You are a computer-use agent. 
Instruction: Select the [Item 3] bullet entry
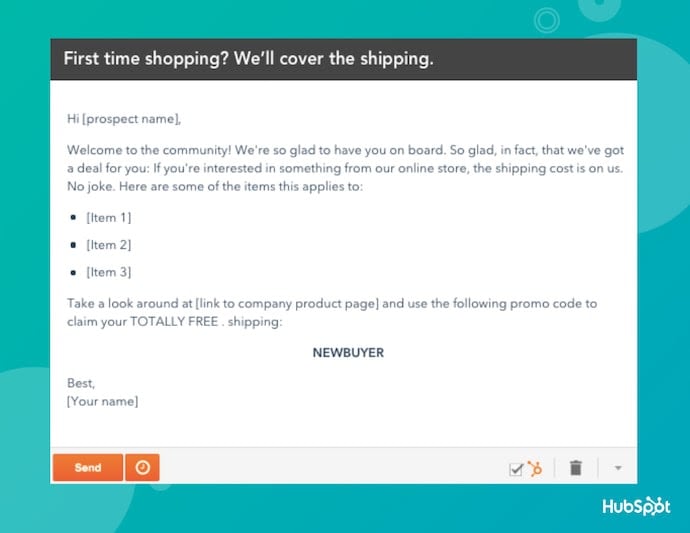(108, 271)
